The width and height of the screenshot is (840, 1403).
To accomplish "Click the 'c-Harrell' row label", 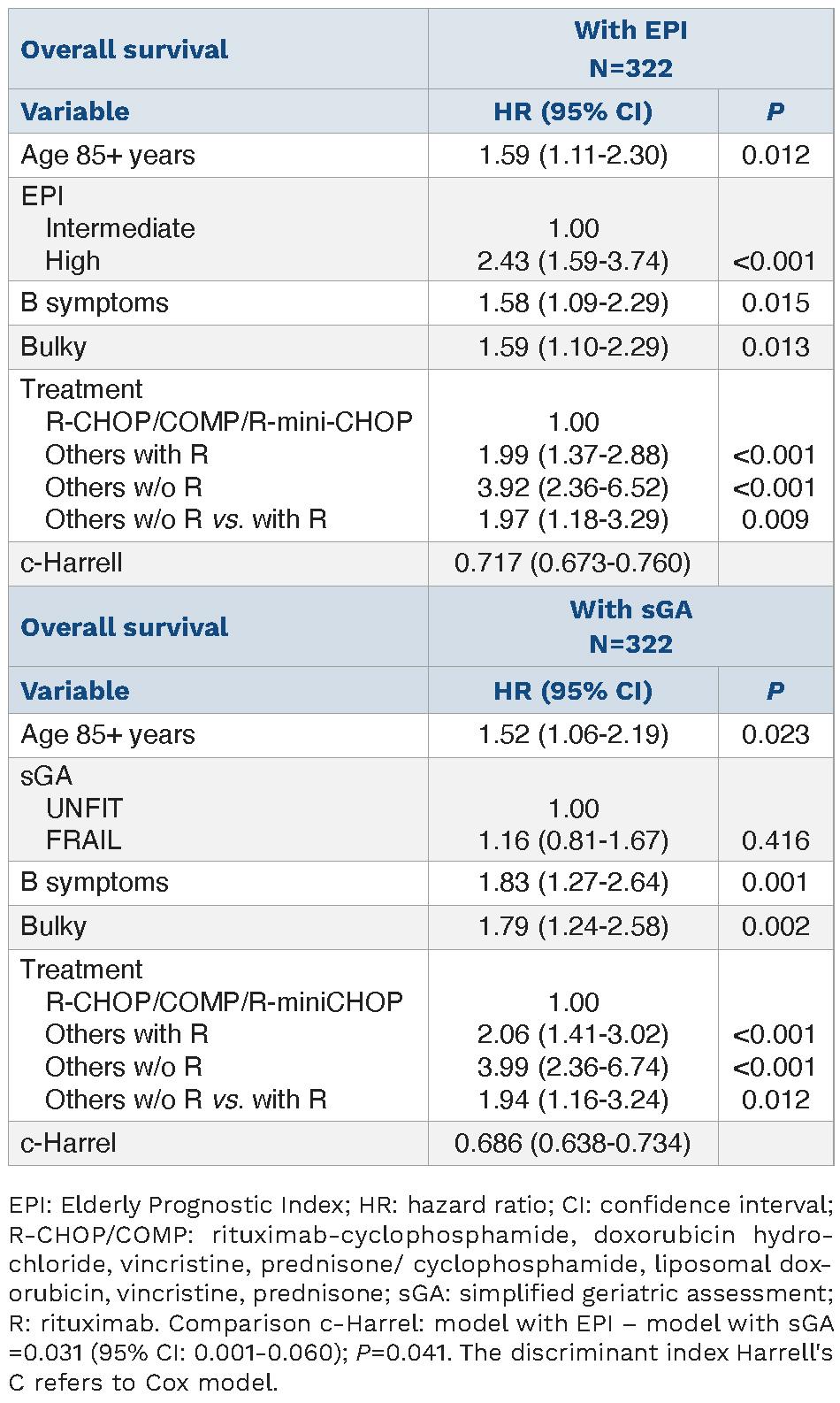I will (x=72, y=563).
